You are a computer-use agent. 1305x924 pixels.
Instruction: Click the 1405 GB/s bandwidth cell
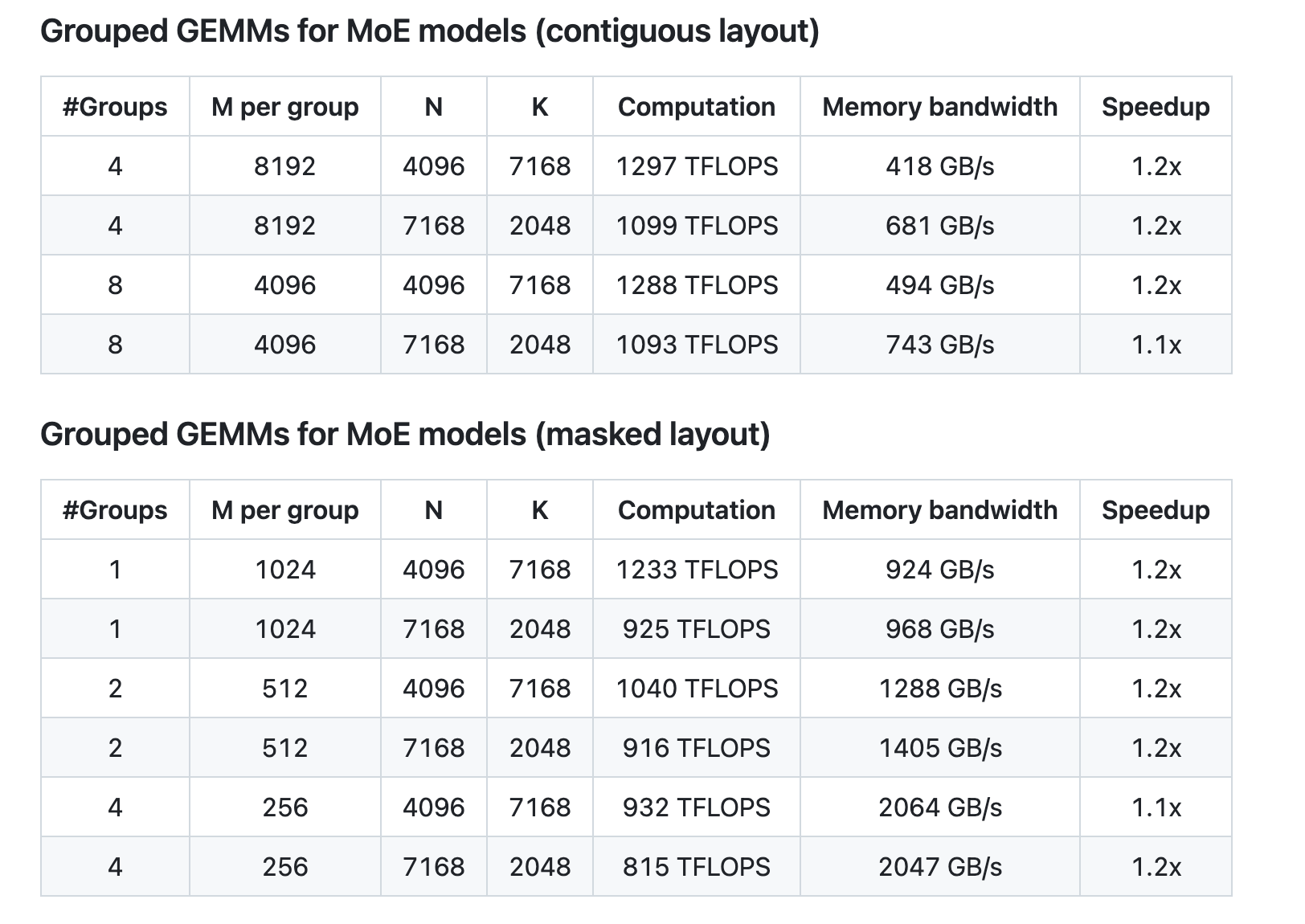tap(939, 748)
